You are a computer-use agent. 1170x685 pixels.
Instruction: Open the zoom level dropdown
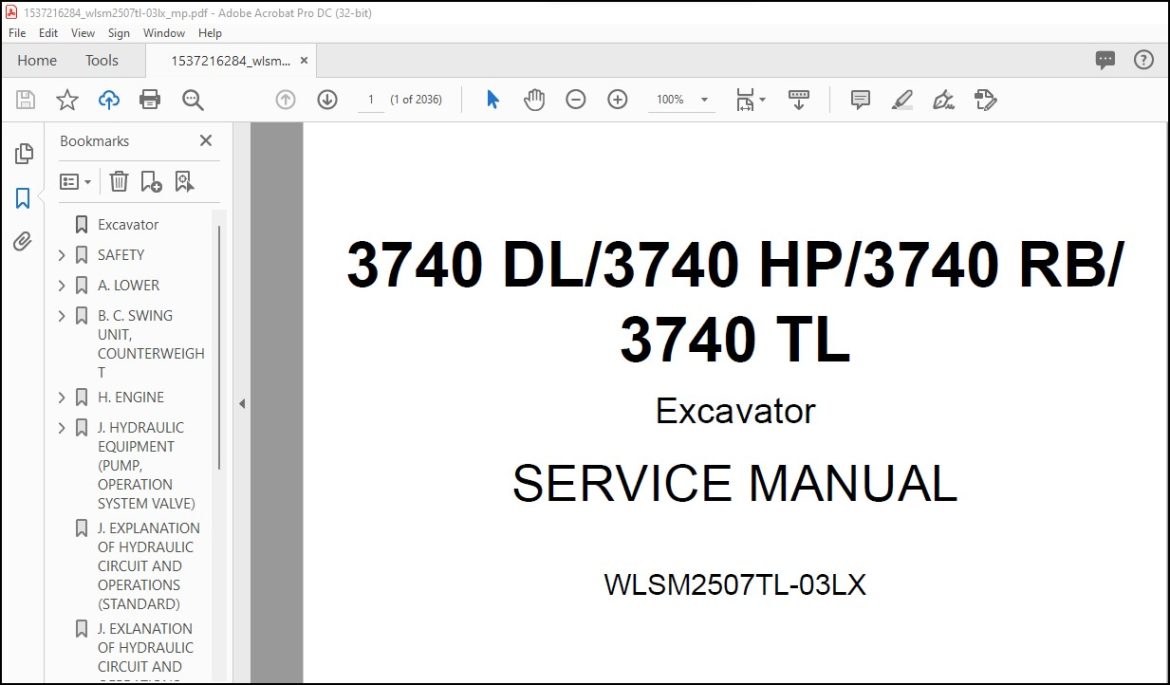click(x=704, y=100)
